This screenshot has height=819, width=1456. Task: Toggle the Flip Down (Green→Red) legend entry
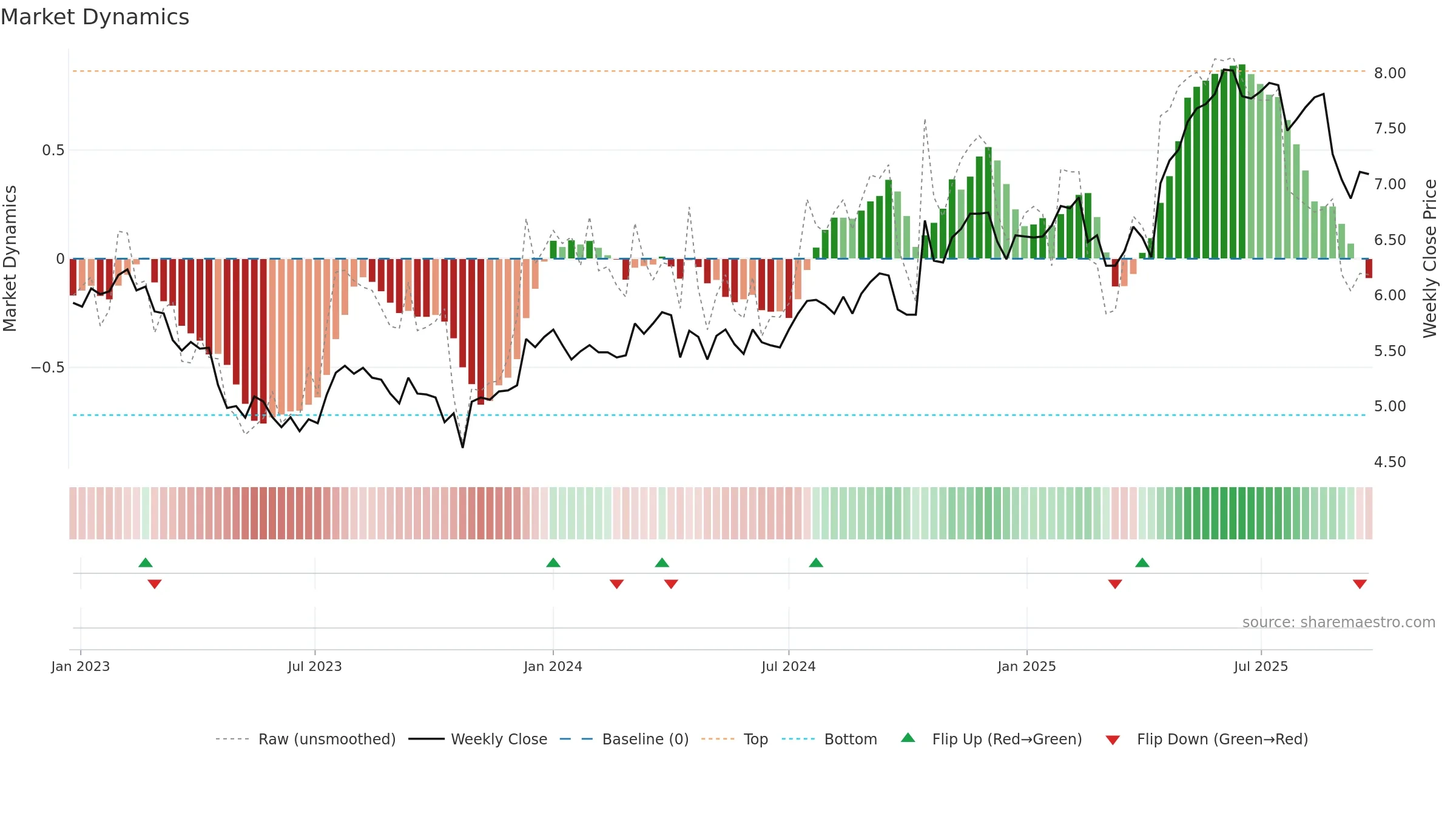click(x=1207, y=739)
